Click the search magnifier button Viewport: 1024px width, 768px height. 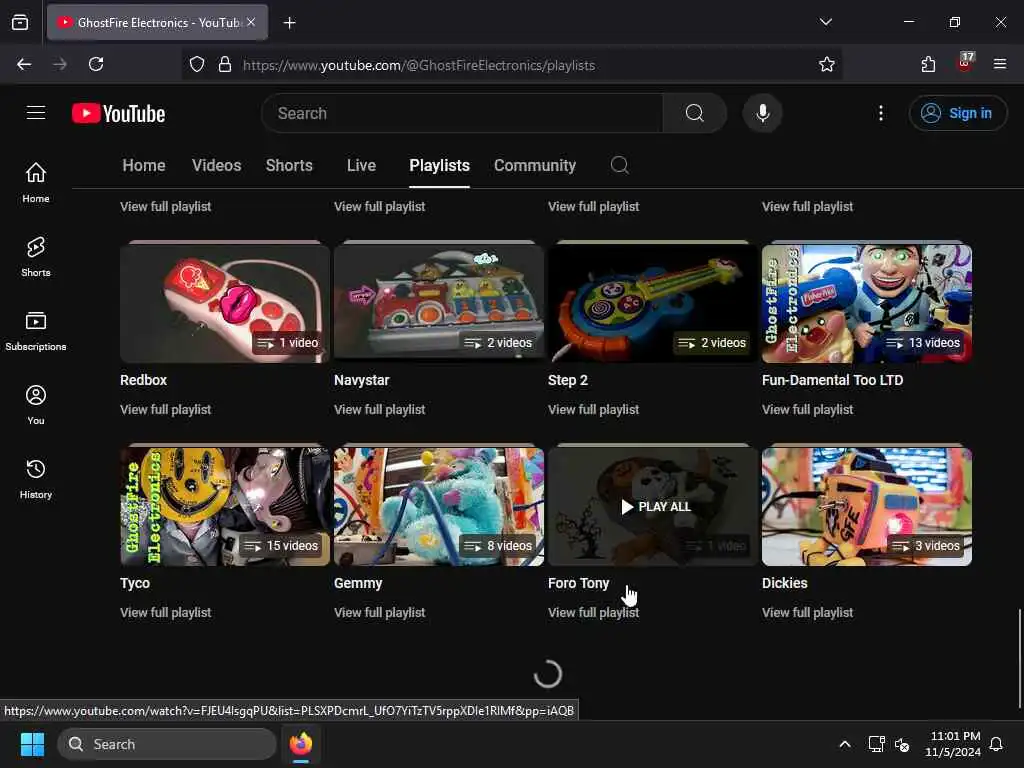click(x=694, y=113)
